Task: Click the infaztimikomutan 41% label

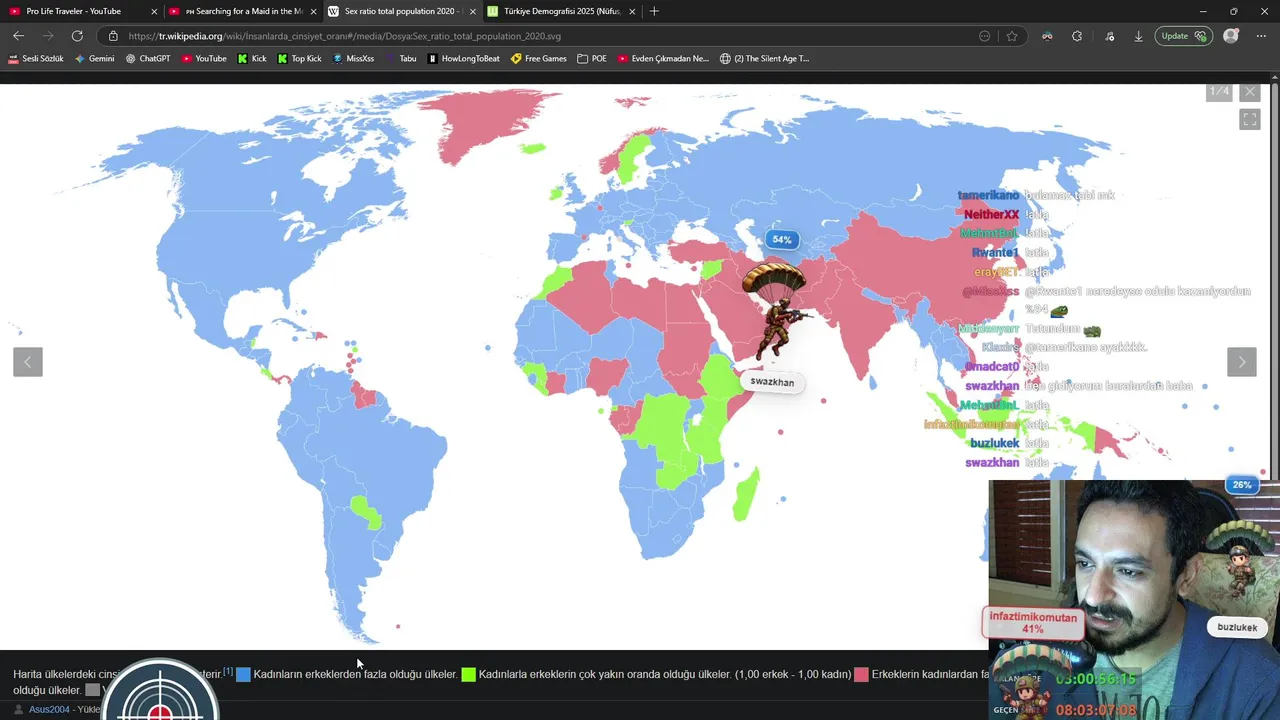Action: coord(1033,623)
